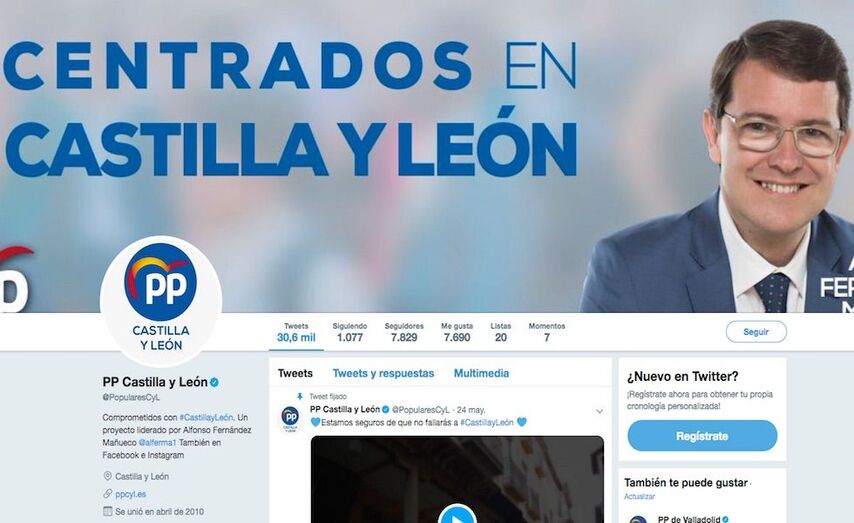Click the tweet author's small PP avatar

pos(290,418)
